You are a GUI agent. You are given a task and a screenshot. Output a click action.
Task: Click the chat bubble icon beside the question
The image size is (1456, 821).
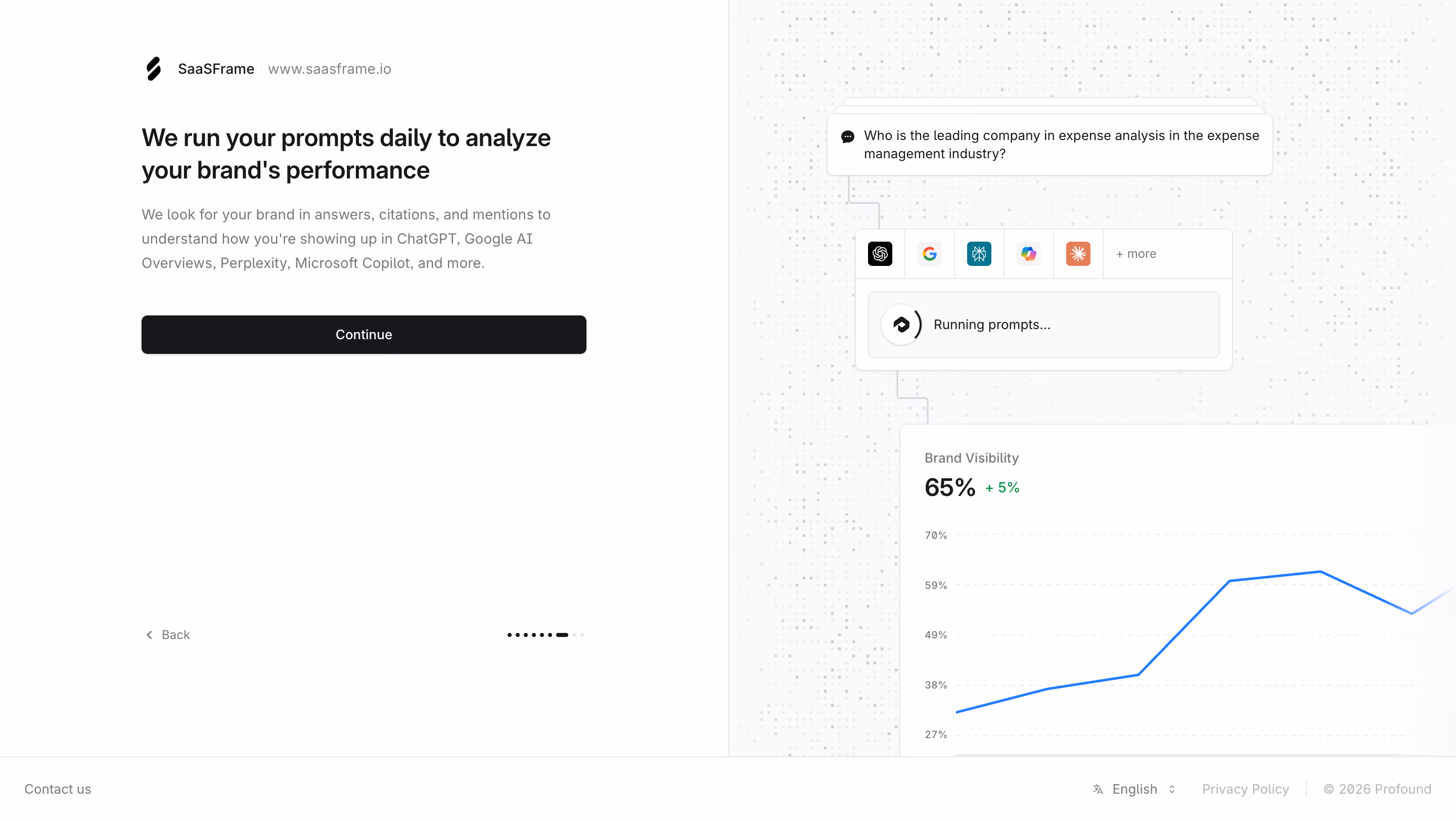tap(848, 136)
